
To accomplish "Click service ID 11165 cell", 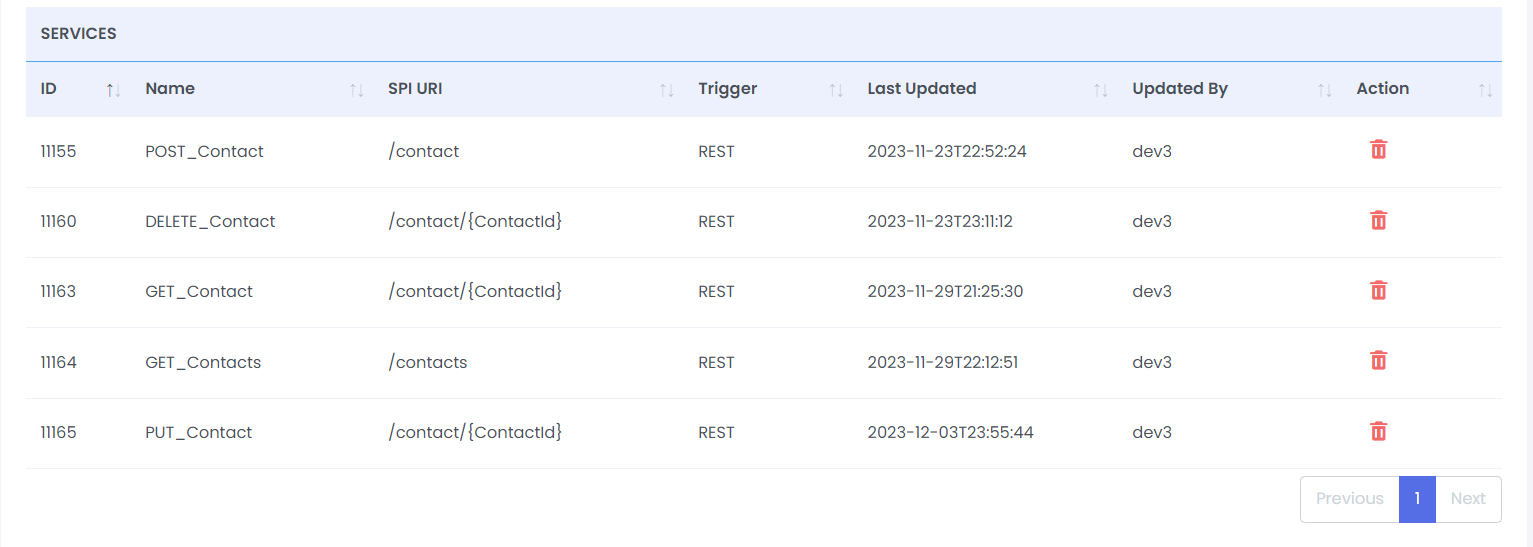I will (58, 433).
